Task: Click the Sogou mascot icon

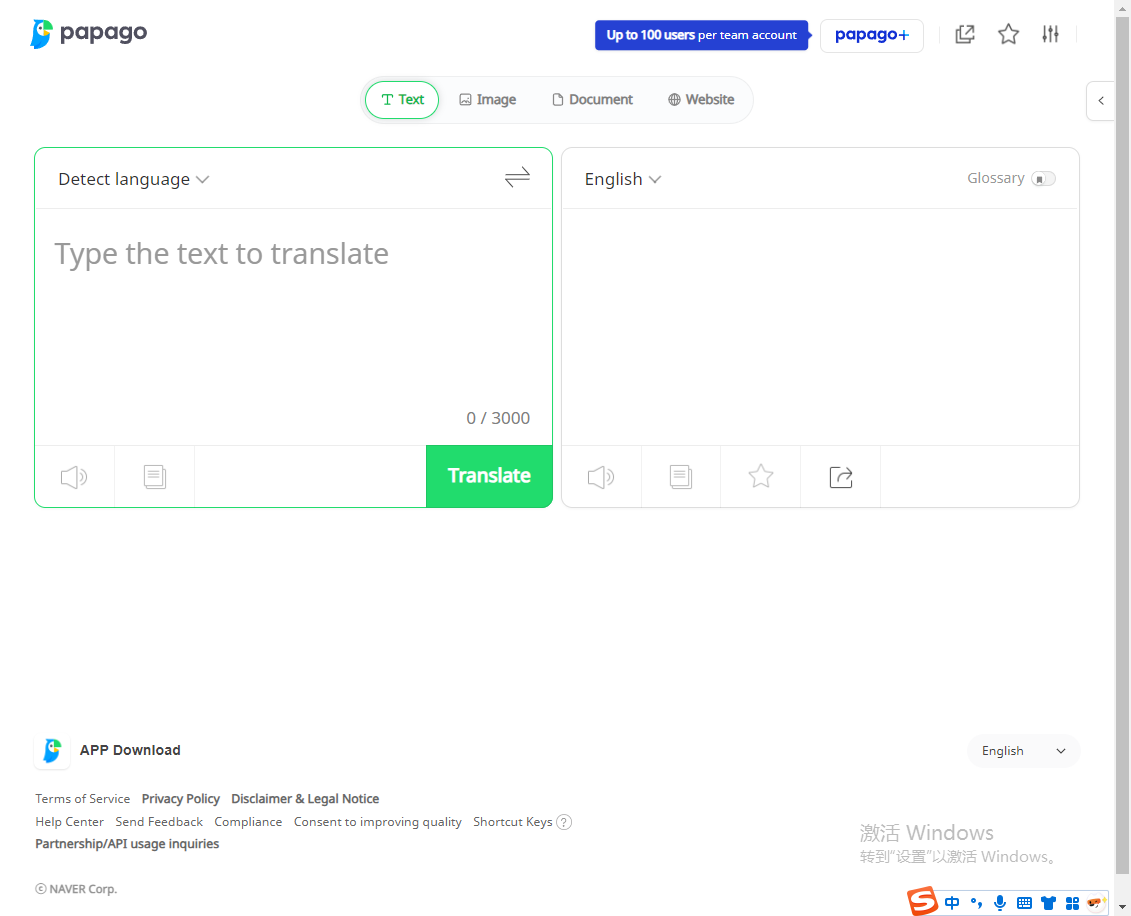Action: [1096, 903]
